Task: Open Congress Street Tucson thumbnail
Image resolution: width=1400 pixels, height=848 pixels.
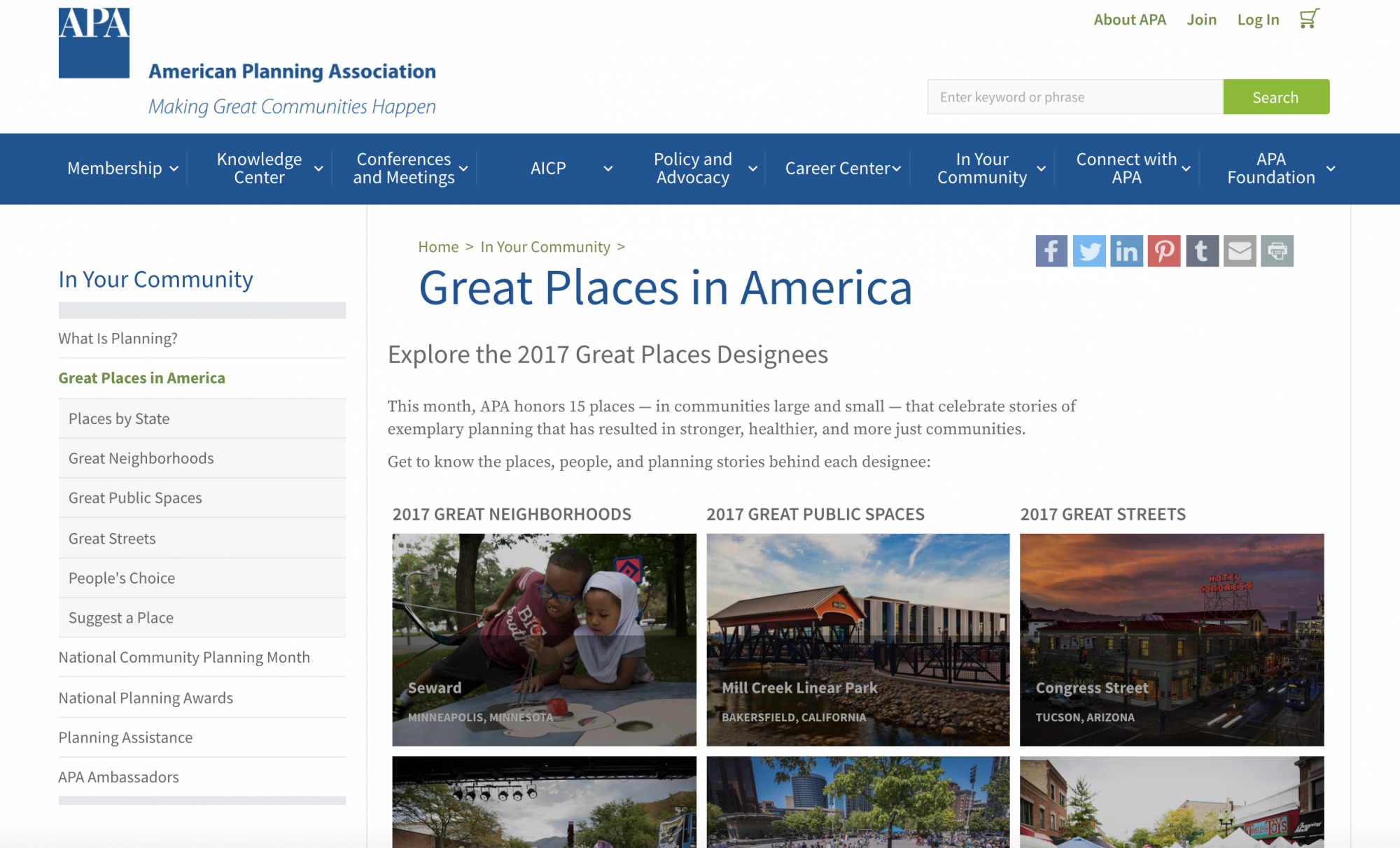Action: 1172,639
